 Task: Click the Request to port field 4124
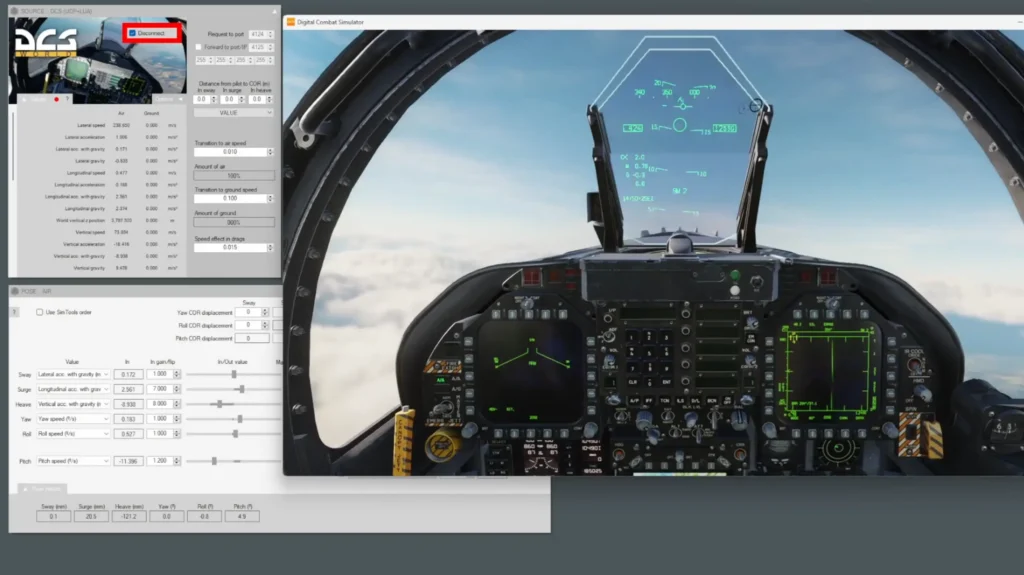tap(261, 34)
